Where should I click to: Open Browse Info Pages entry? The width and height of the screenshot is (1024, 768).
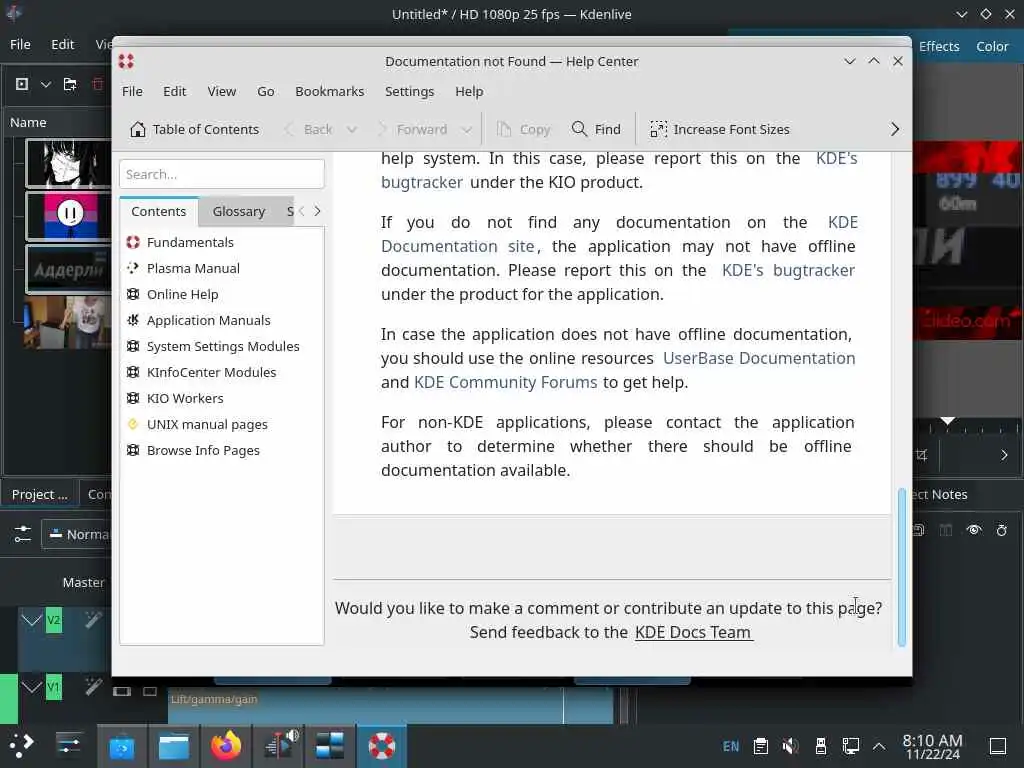click(203, 451)
